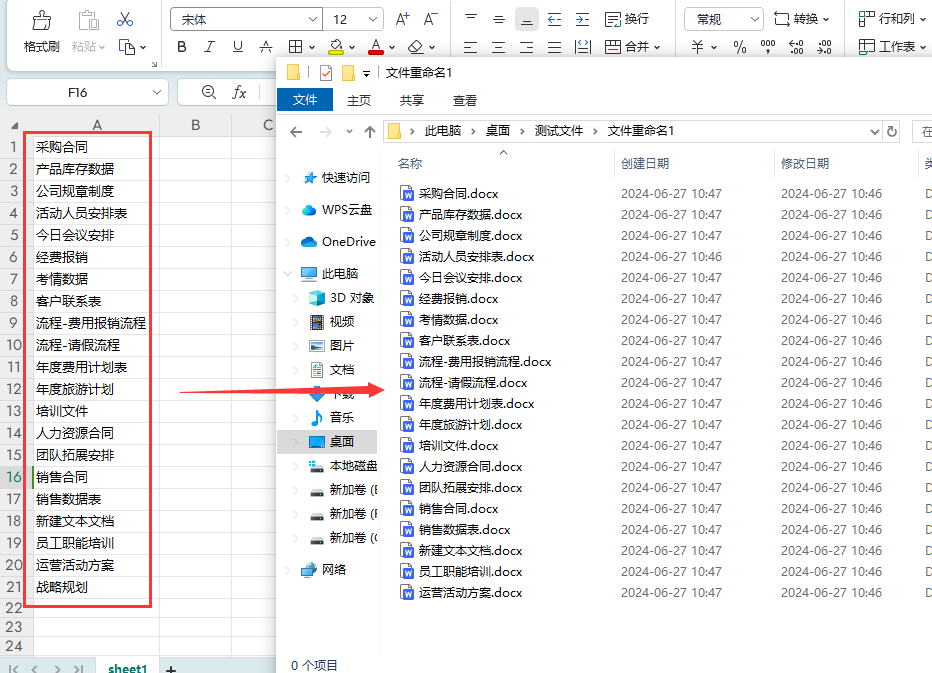932x673 pixels.
Task: Click the sheet1 worksheet tab
Action: point(127,668)
